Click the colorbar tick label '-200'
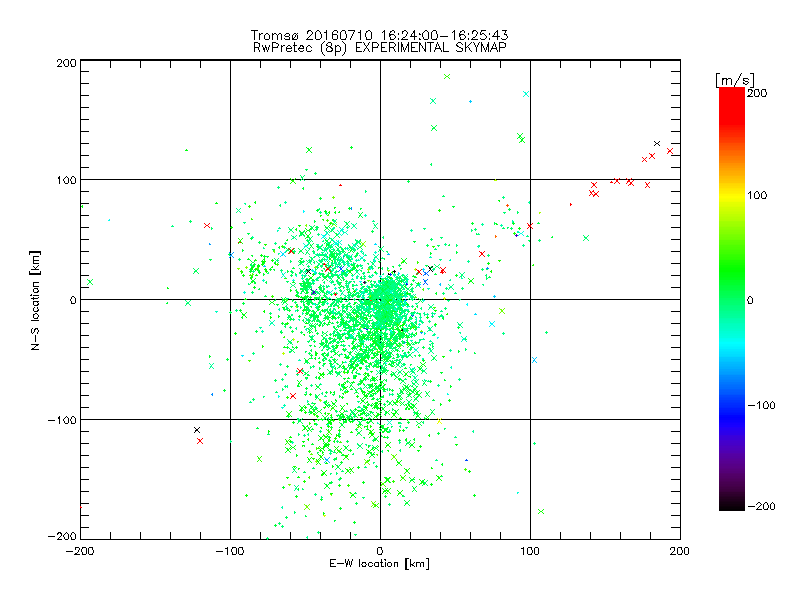The image size is (800, 600). pyautogui.click(x=762, y=506)
